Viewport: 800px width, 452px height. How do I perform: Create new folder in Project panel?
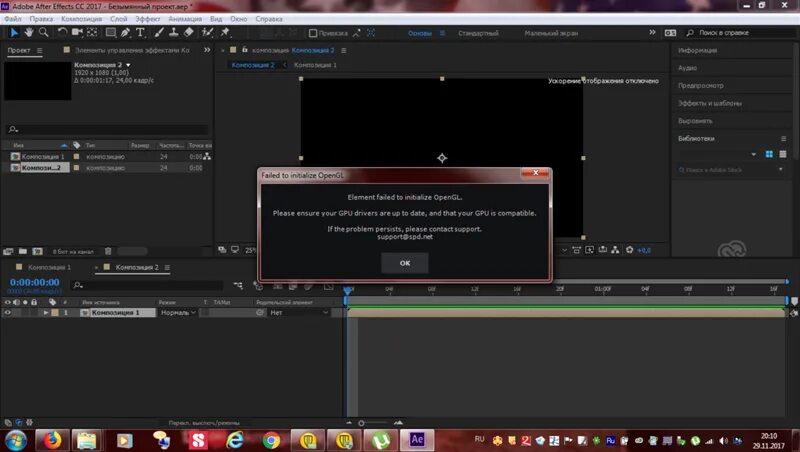23,251
